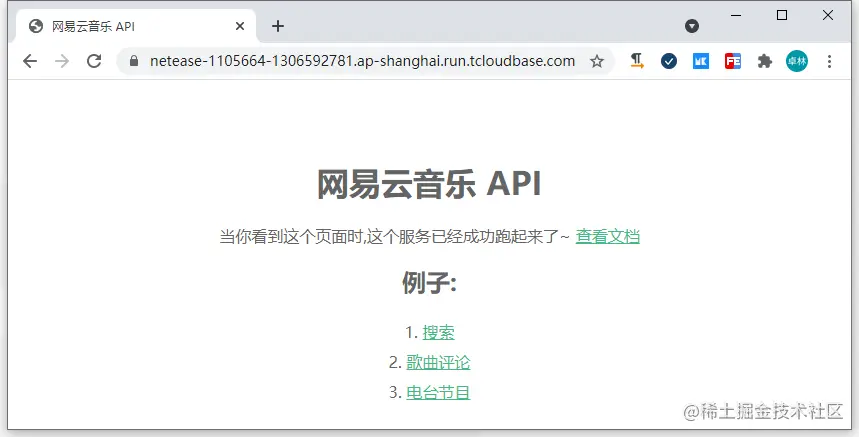Select the 网易云音乐 API tab
Image resolution: width=859 pixels, height=437 pixels.
pyautogui.click(x=136, y=26)
